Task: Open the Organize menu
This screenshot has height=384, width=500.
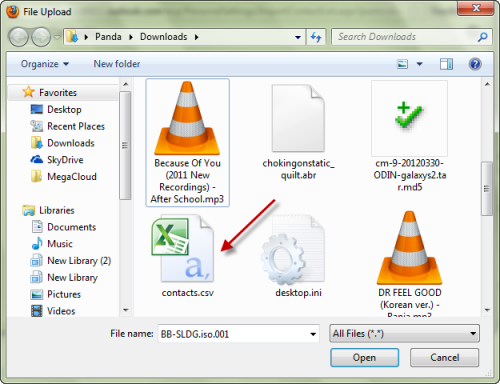Action: tap(45, 64)
